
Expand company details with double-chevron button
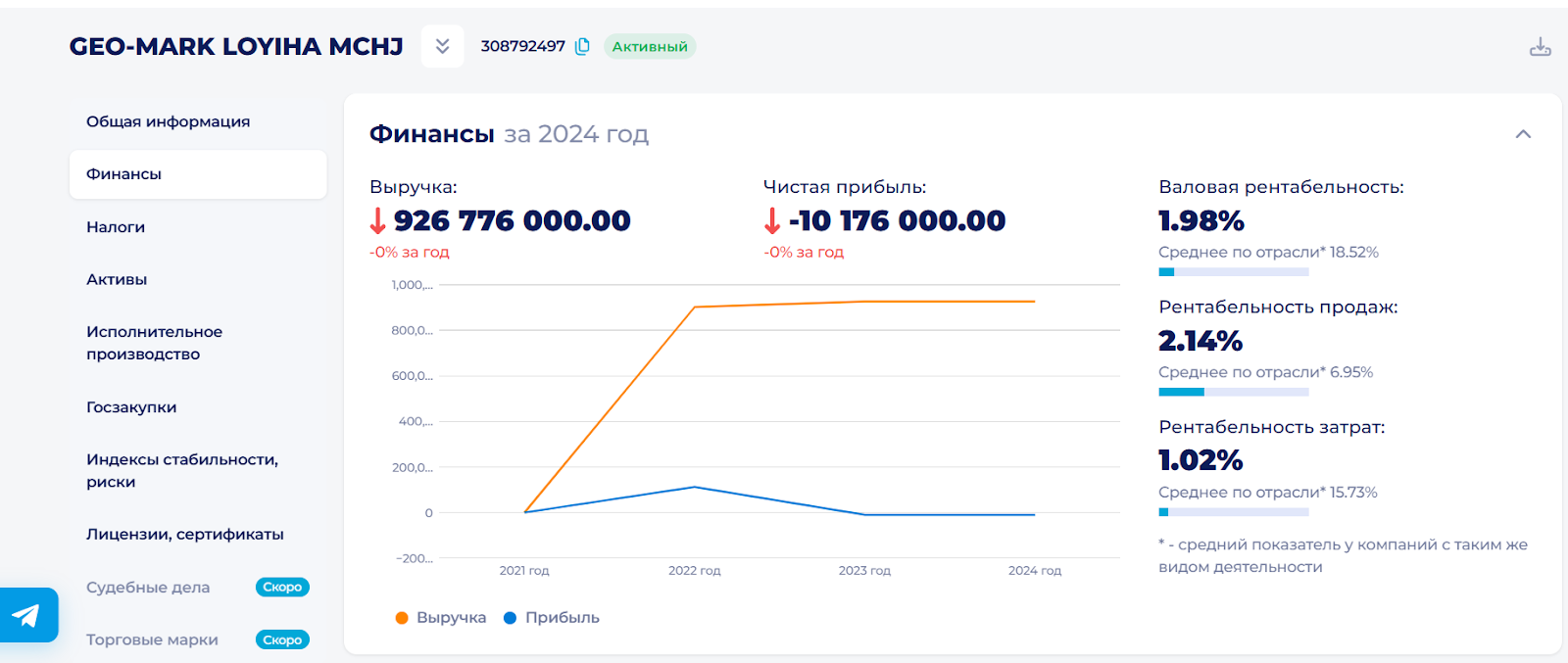pyautogui.click(x=442, y=46)
